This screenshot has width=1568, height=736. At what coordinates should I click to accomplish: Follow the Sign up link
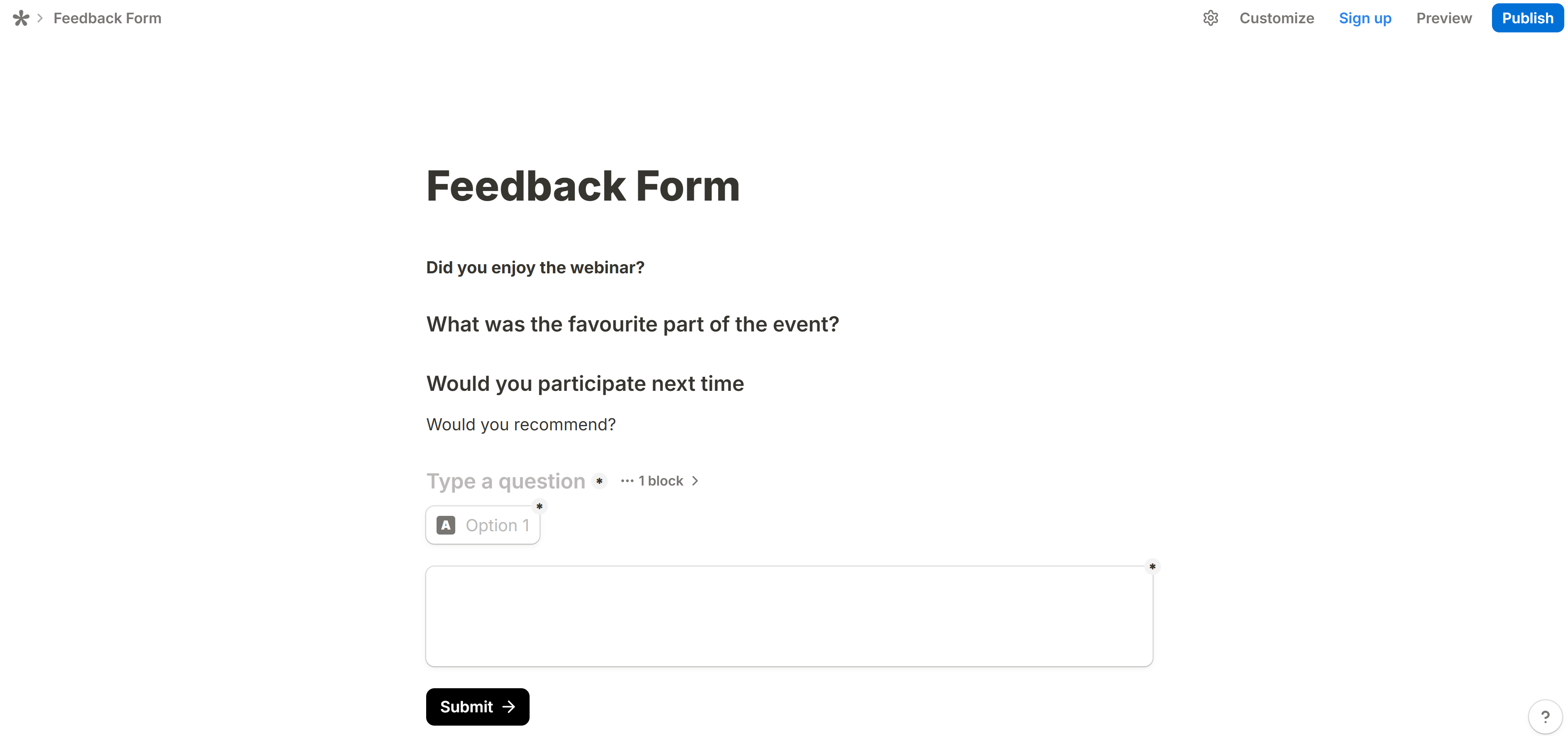[x=1365, y=18]
